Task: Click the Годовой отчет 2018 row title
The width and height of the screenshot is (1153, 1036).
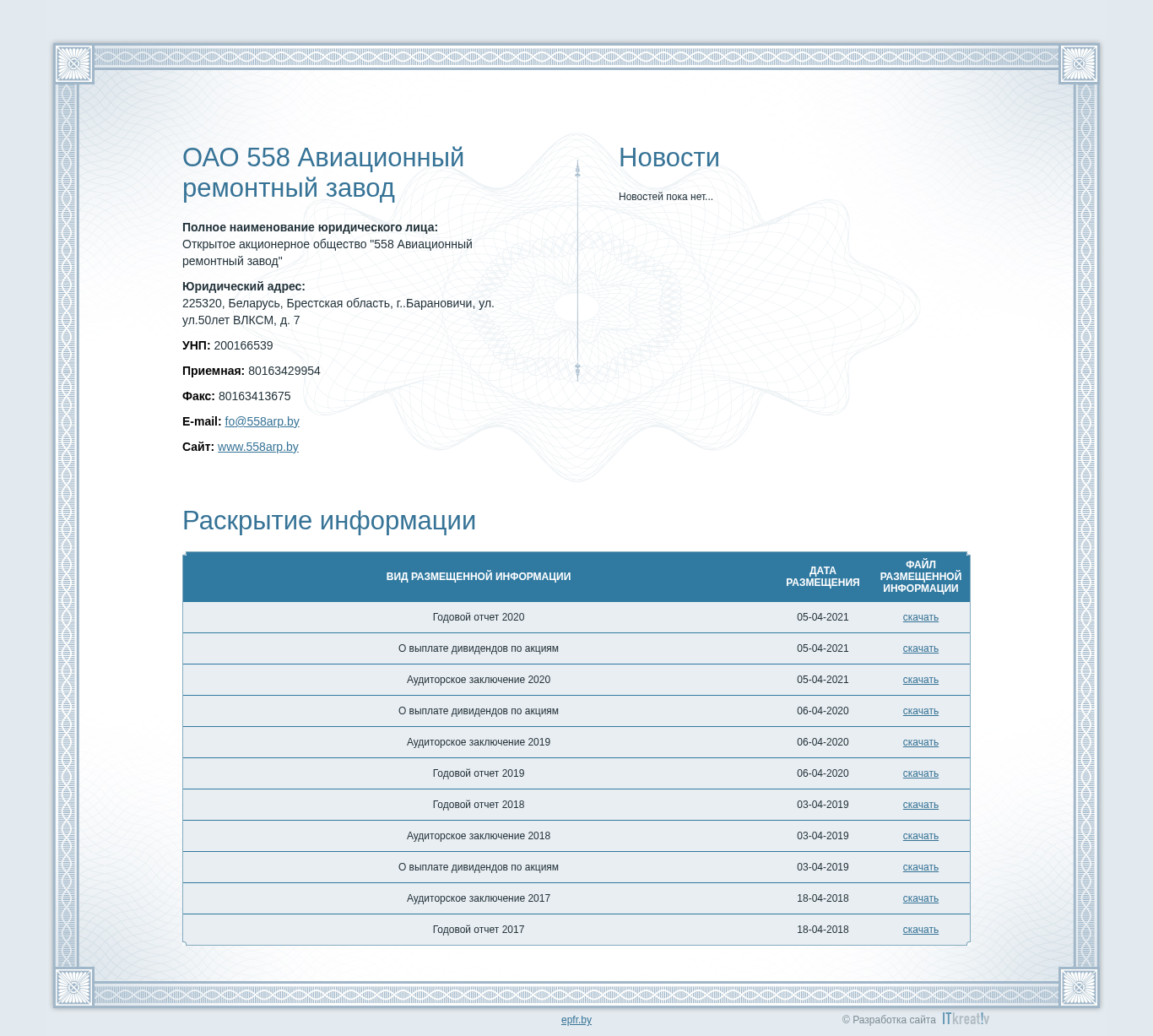Action: tap(479, 805)
